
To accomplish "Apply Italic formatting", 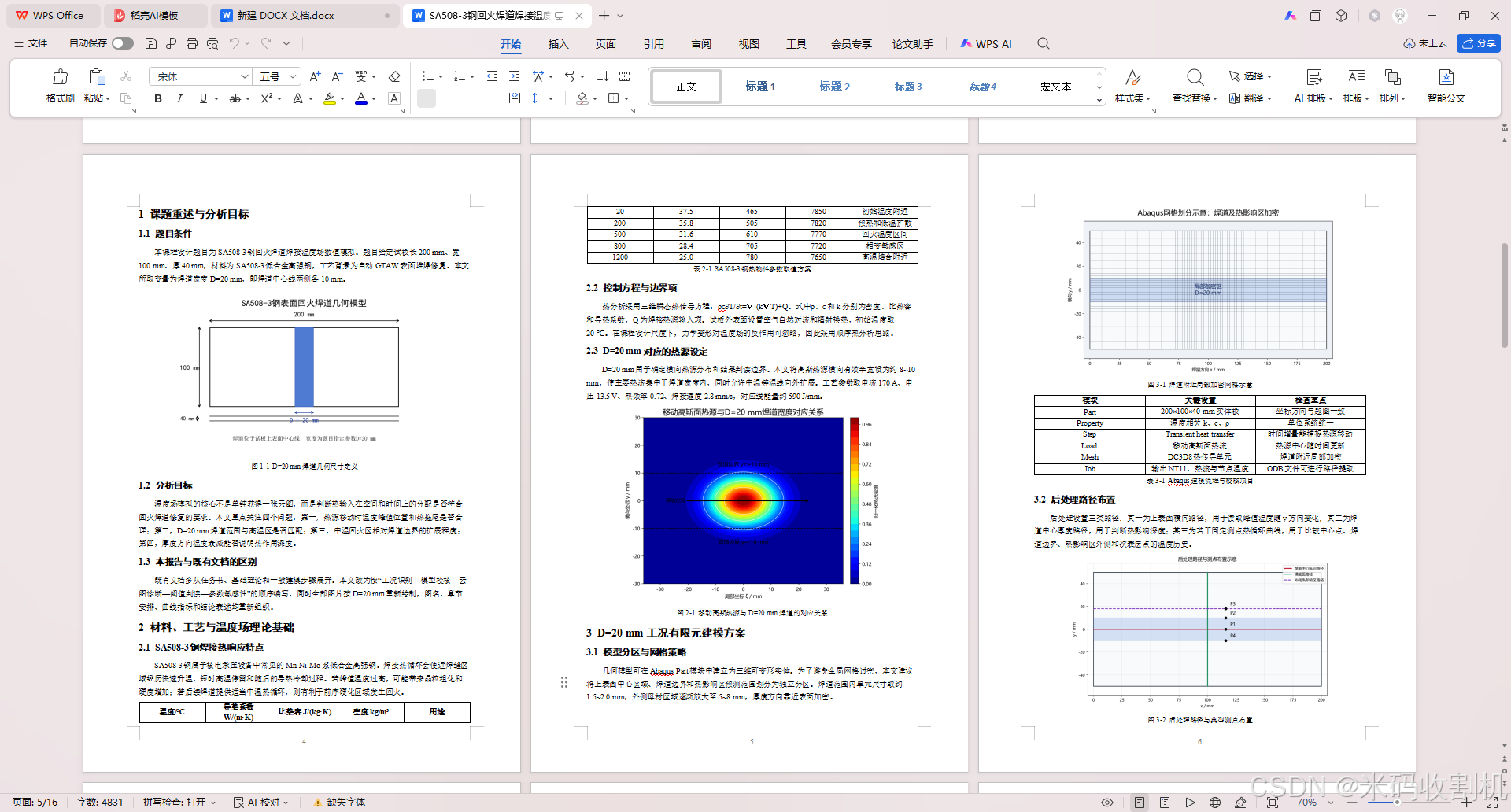I will pyautogui.click(x=179, y=98).
